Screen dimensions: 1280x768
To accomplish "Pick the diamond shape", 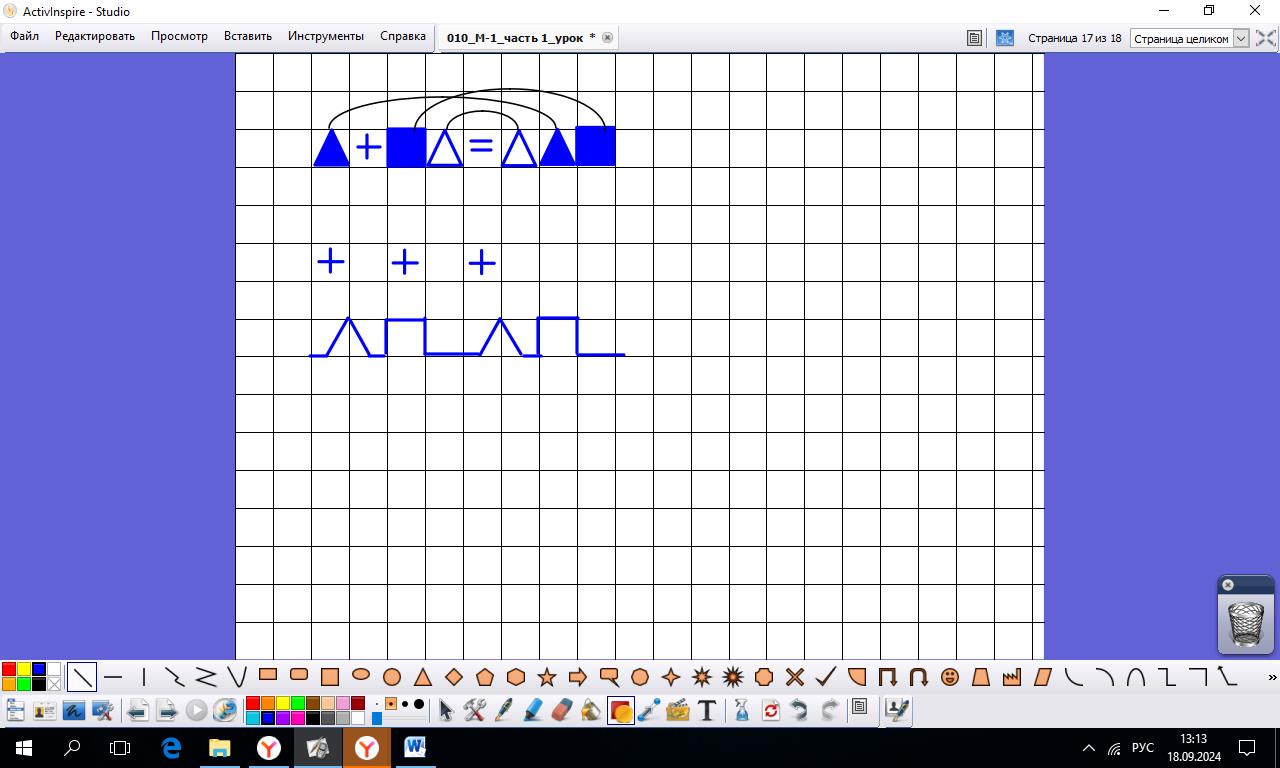I will click(454, 677).
